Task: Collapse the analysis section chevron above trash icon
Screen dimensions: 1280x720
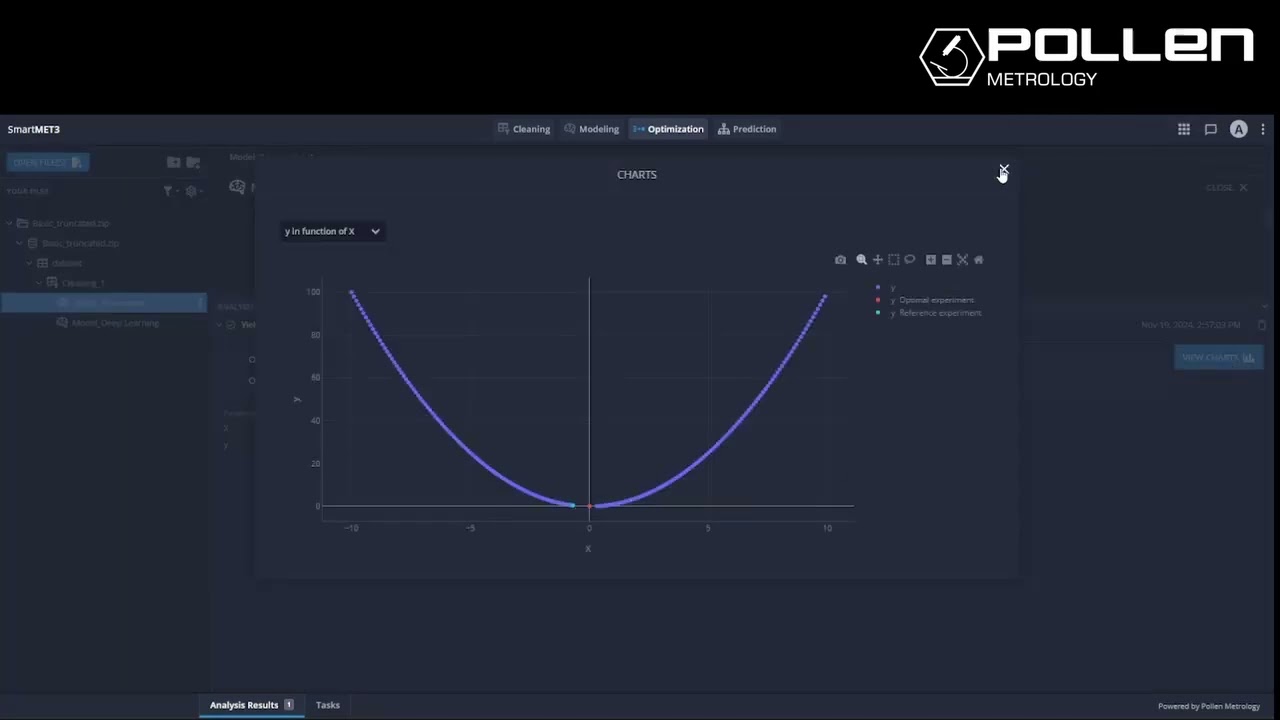Action: coord(1263,306)
